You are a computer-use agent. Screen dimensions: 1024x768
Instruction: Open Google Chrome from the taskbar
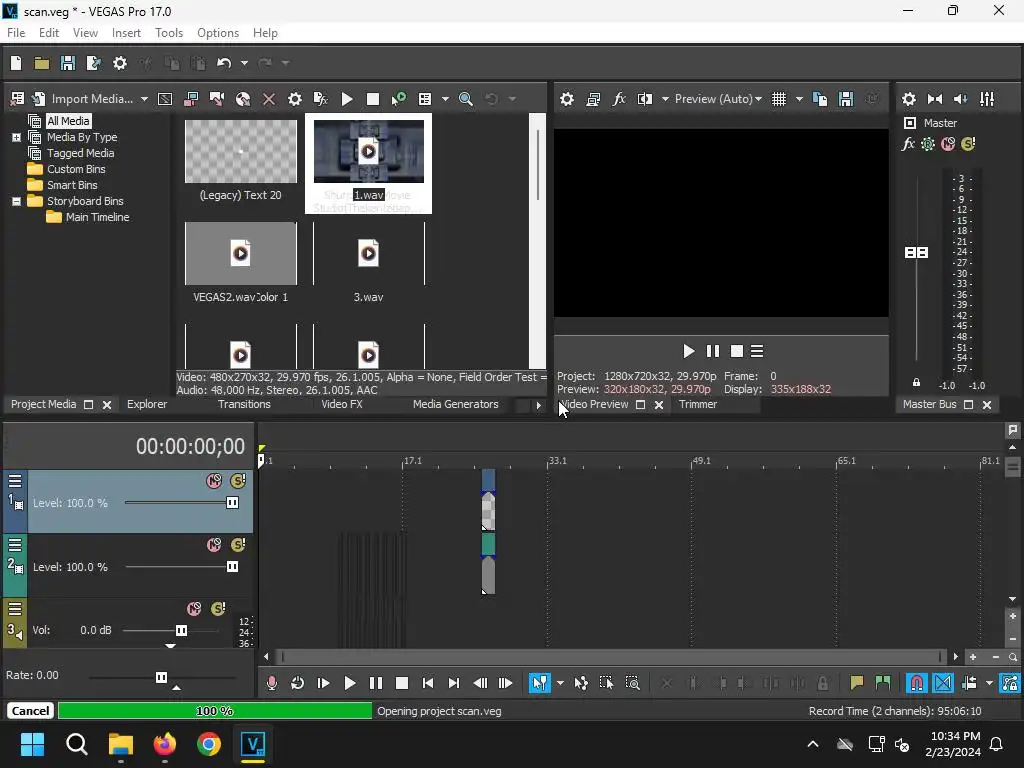point(209,744)
